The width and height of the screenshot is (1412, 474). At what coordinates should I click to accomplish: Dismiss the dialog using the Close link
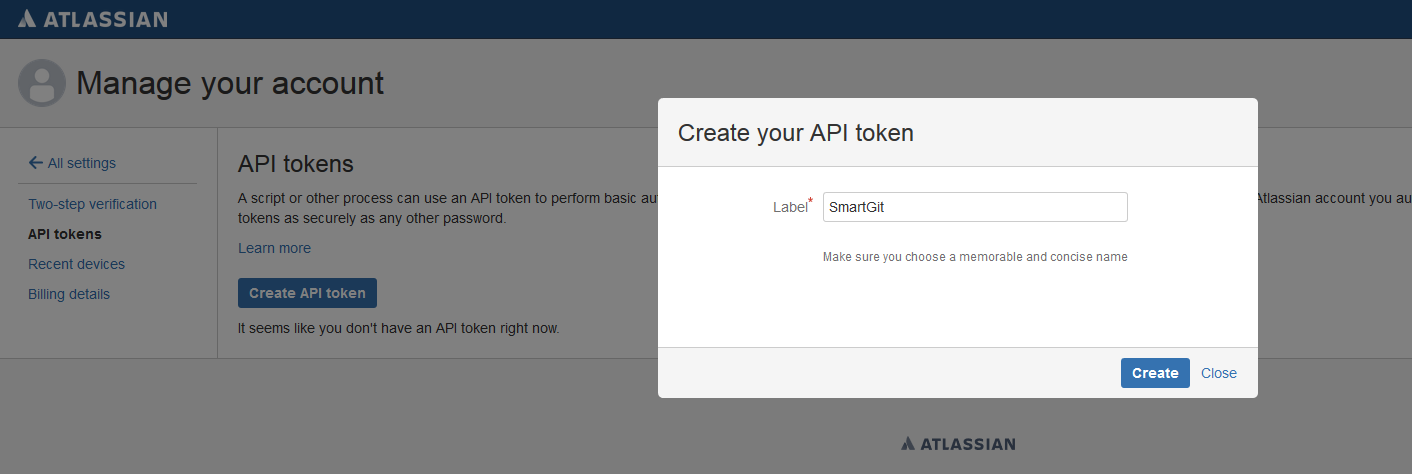(1218, 373)
